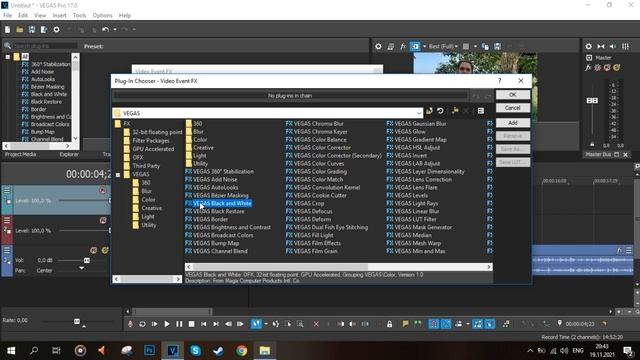Open Skype from the Windows taskbar
640x360 pixels.
coord(196,351)
